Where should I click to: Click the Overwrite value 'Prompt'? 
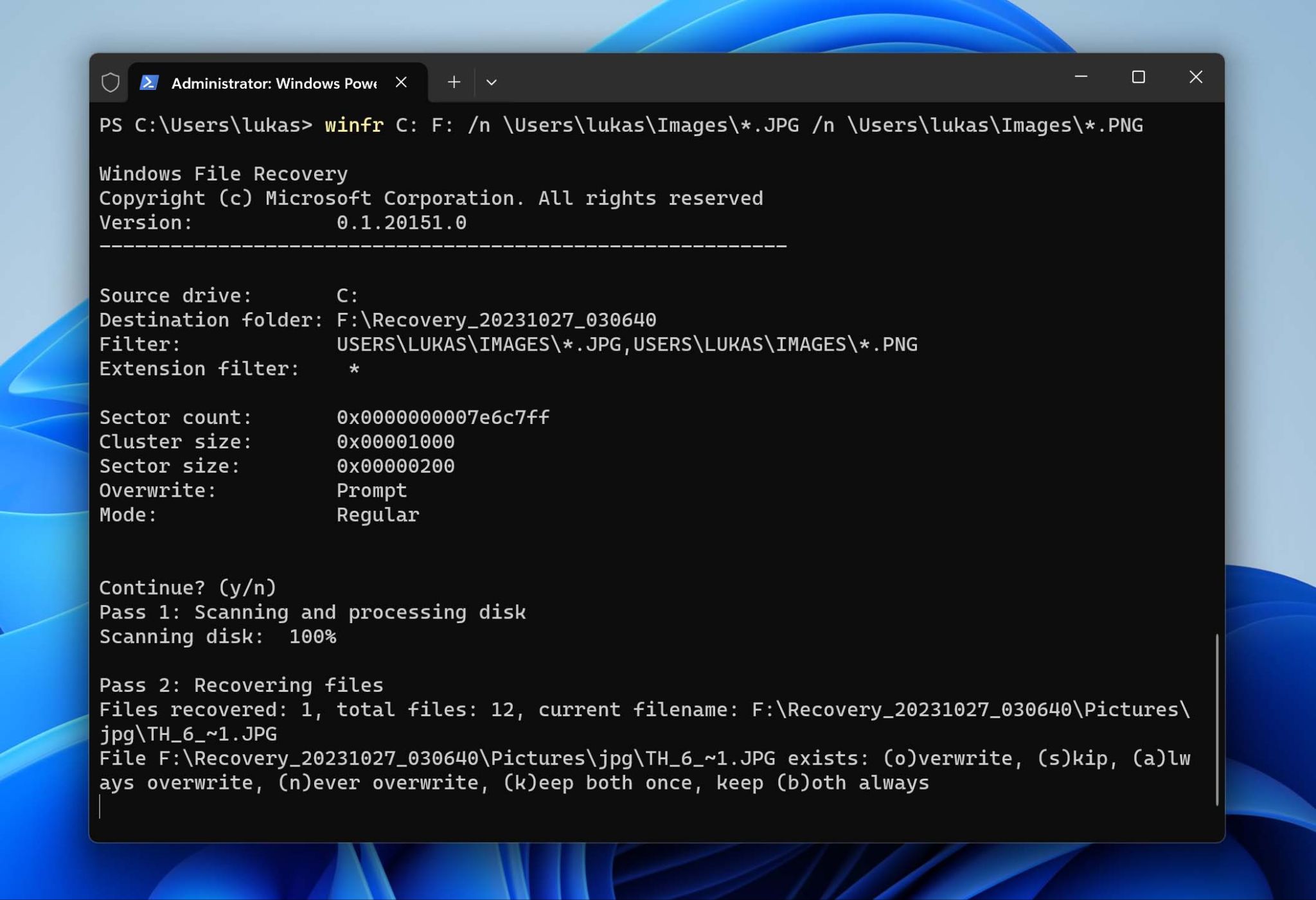pos(371,491)
